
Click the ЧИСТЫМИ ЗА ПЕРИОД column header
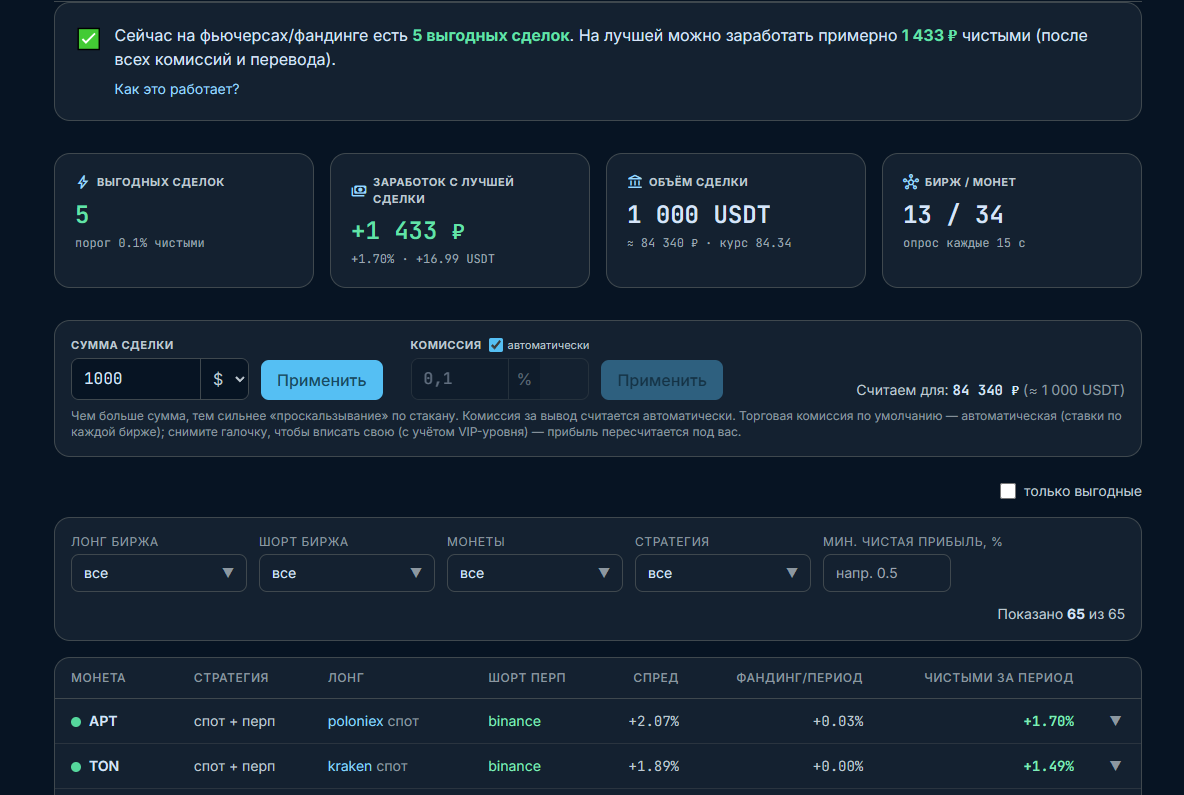(998, 678)
